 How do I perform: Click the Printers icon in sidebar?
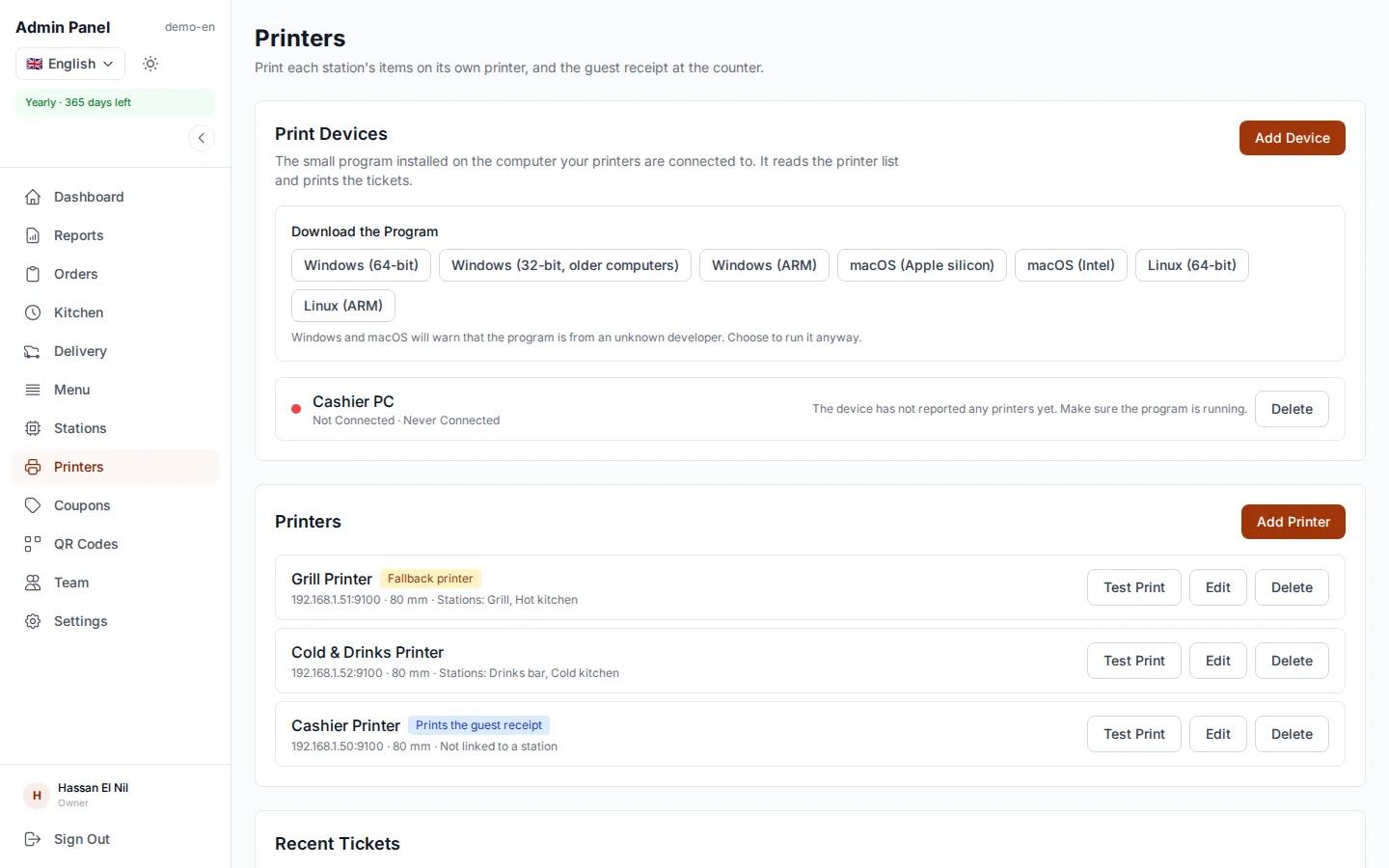[x=33, y=467]
